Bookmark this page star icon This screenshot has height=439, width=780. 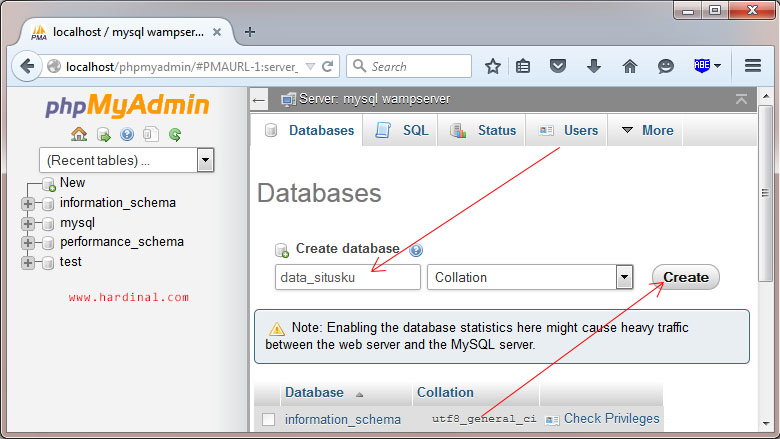coord(492,66)
